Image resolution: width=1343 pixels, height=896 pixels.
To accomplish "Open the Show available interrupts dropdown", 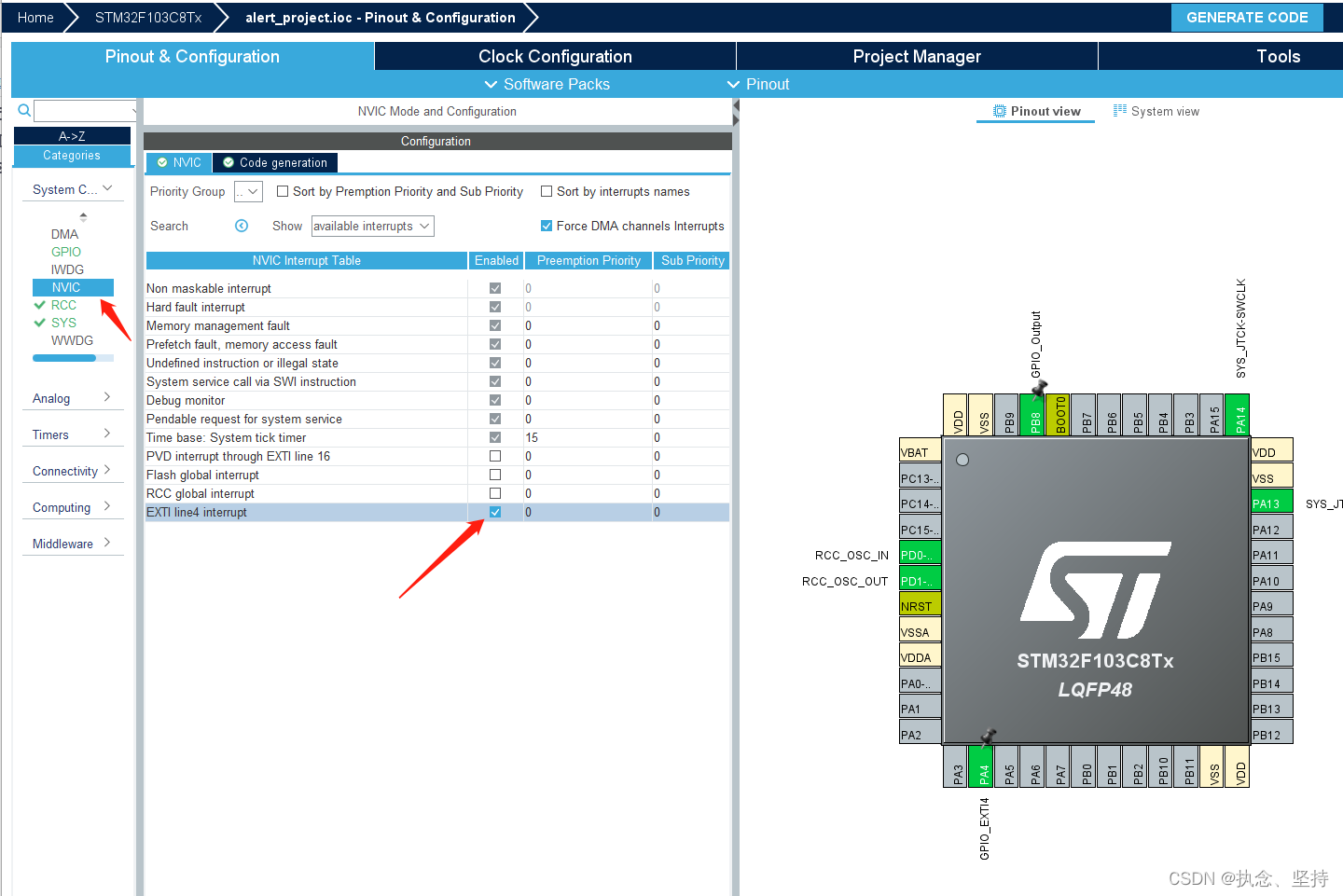I will pyautogui.click(x=373, y=226).
